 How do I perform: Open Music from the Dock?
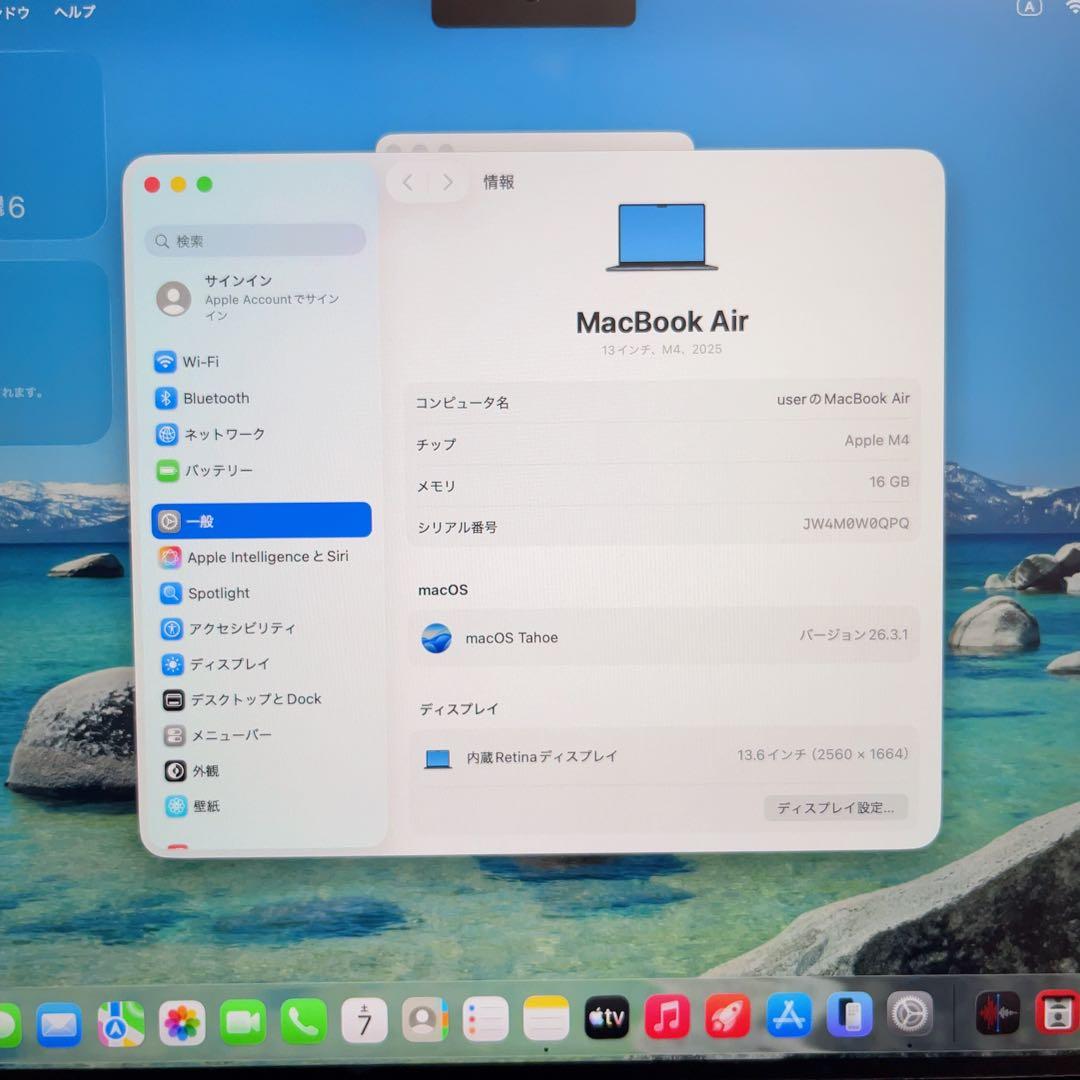pyautogui.click(x=667, y=1017)
